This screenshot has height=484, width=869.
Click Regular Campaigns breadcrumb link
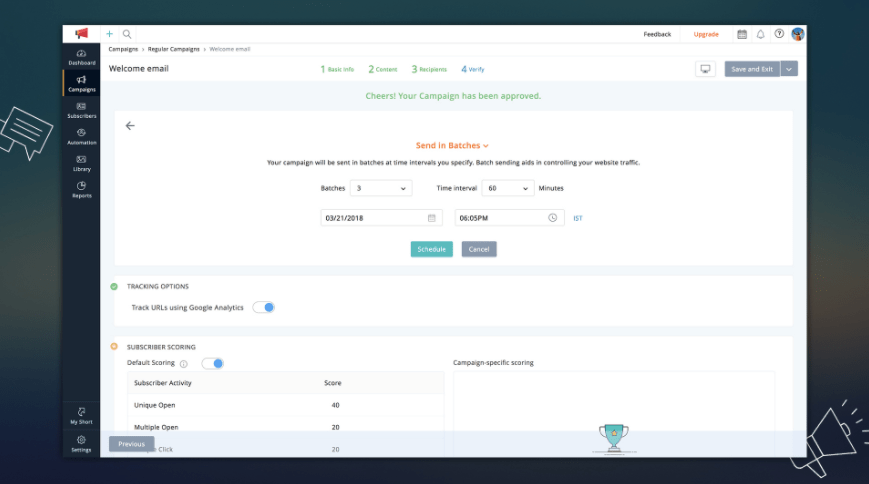173,49
